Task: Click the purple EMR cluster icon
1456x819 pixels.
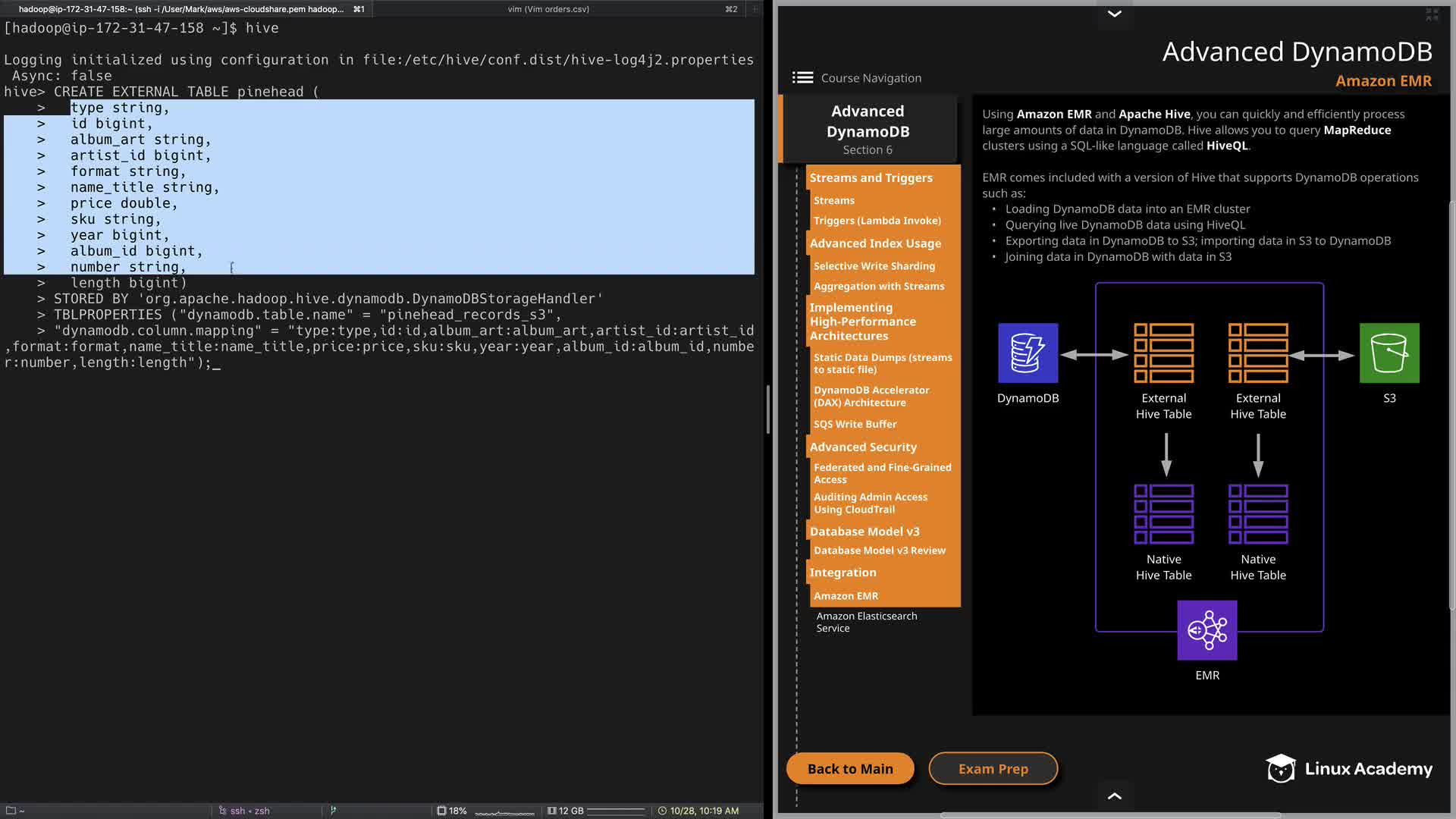Action: coord(1207,630)
